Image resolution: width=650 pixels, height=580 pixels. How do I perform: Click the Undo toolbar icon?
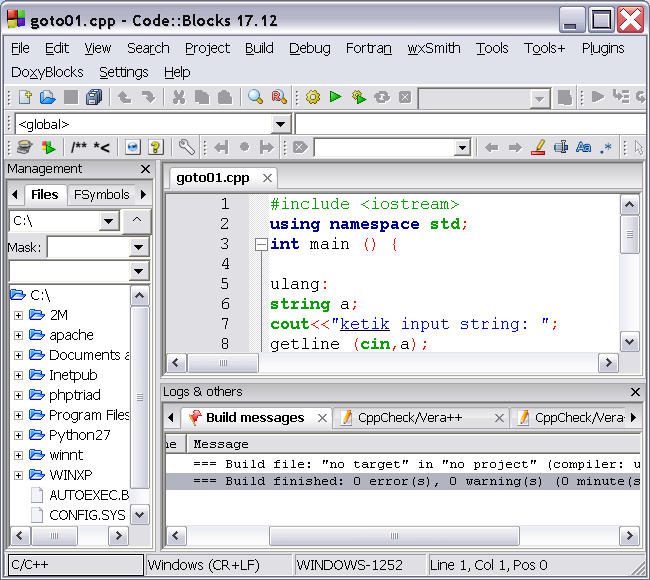(x=124, y=97)
